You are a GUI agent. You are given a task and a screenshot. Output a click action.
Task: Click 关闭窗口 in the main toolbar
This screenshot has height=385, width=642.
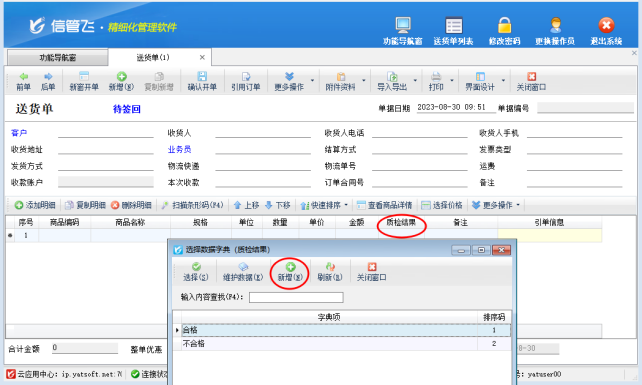(531, 81)
